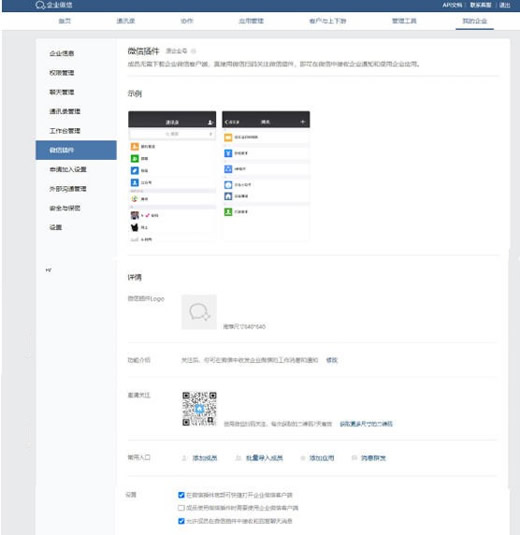Click 退出 in the top right
The height and width of the screenshot is (535, 520).
[x=505, y=5]
